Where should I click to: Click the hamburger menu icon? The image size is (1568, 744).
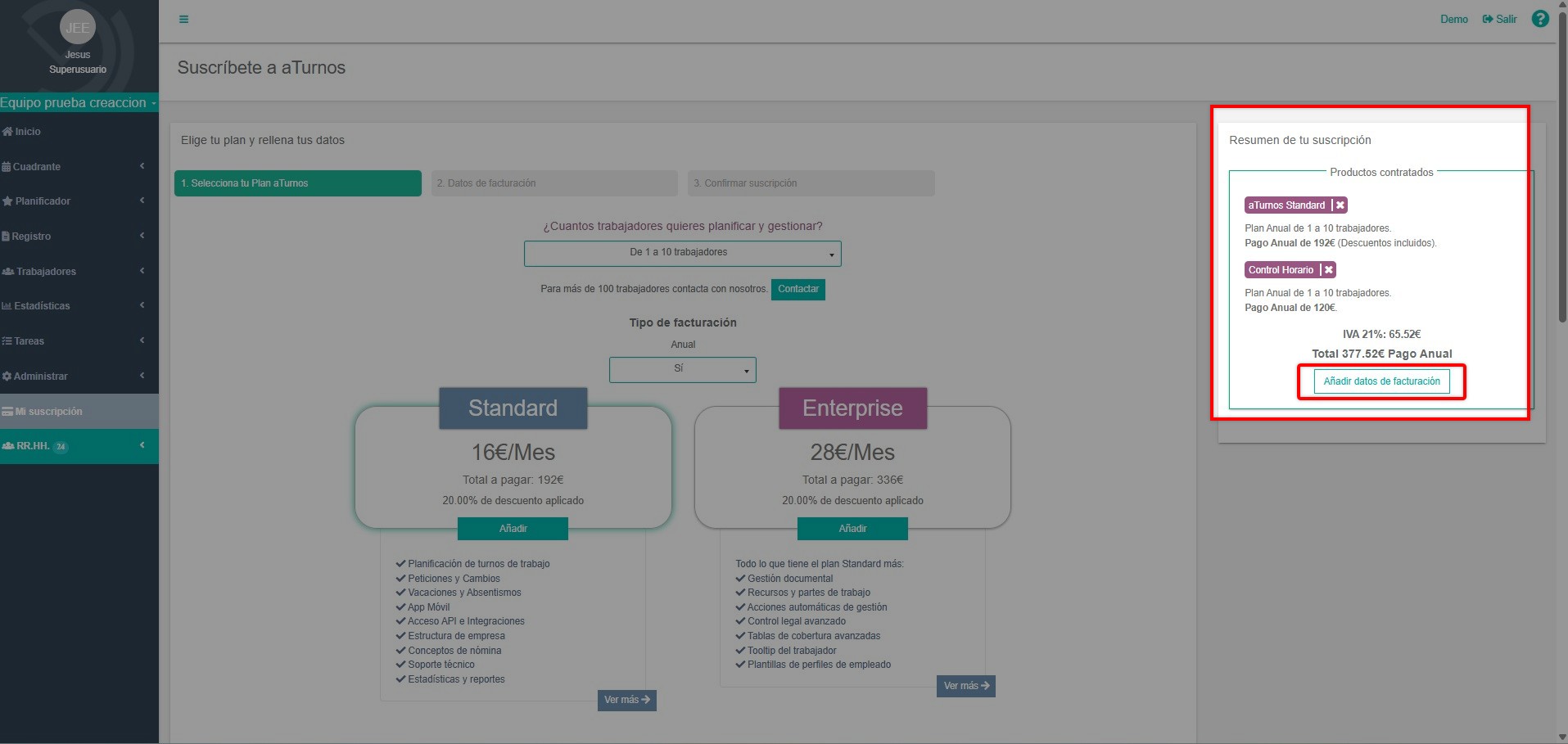point(183,20)
